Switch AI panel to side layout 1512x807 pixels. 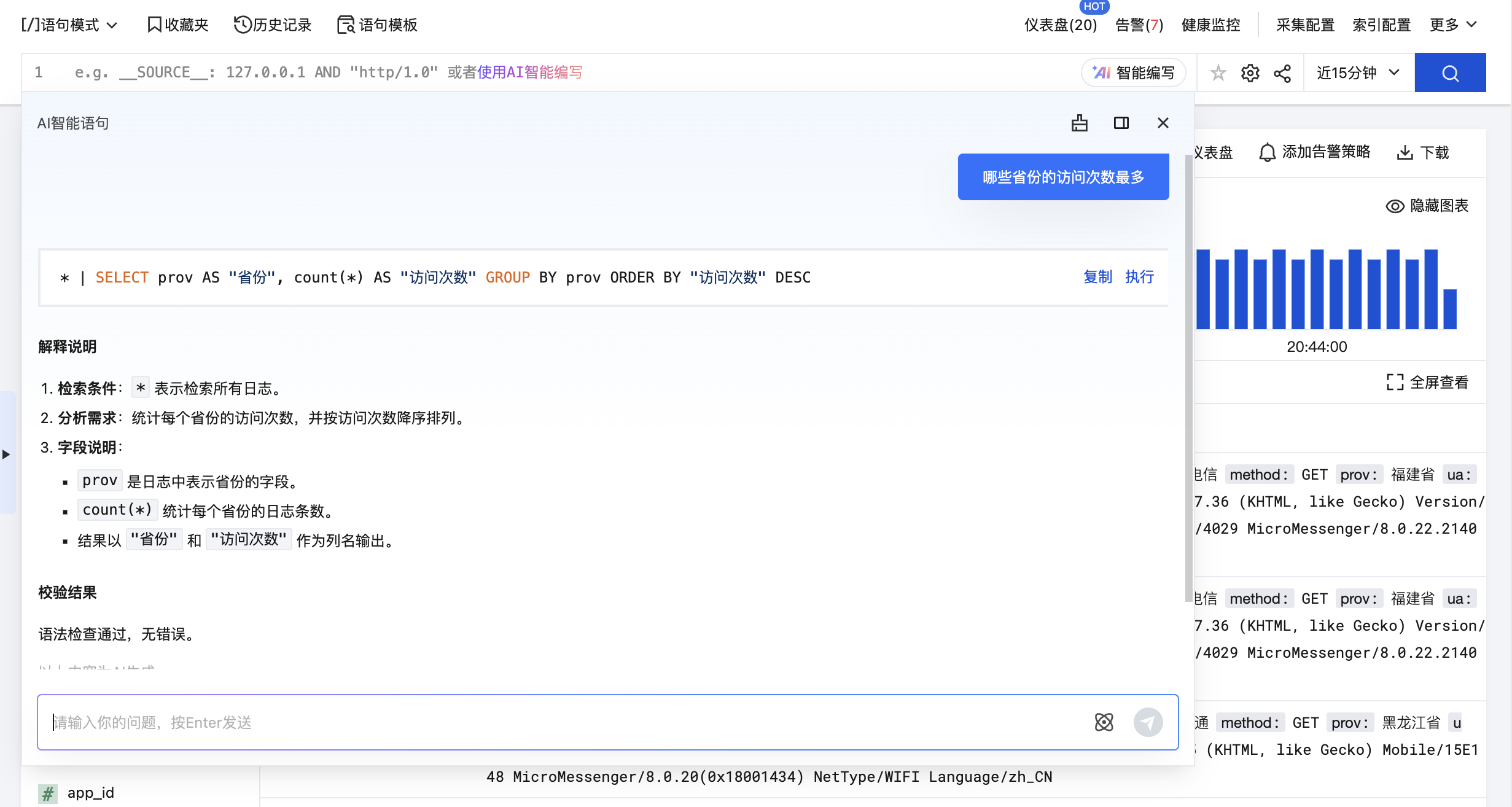coord(1121,123)
